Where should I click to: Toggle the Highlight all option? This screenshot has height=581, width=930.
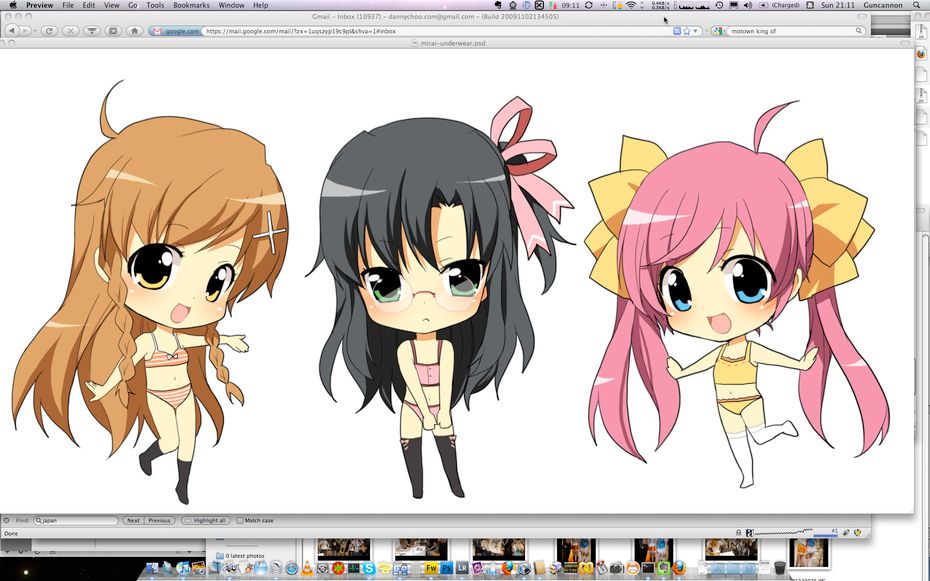click(x=206, y=521)
